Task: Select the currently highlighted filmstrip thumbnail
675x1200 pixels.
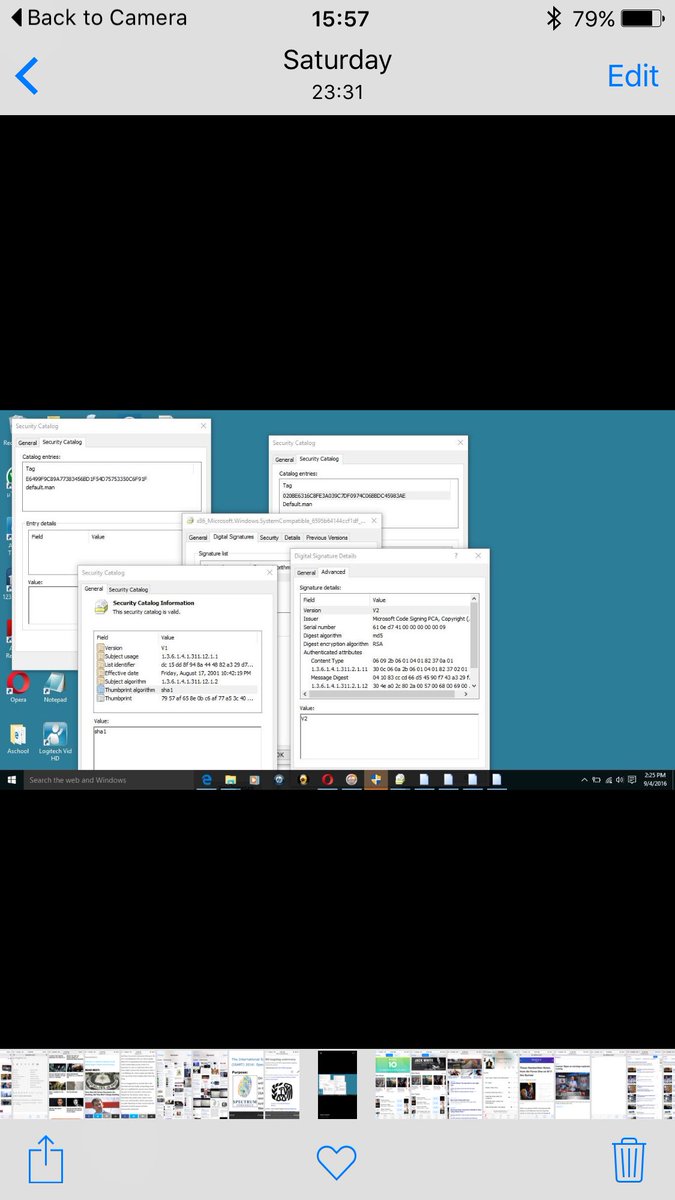Action: 337,1084
